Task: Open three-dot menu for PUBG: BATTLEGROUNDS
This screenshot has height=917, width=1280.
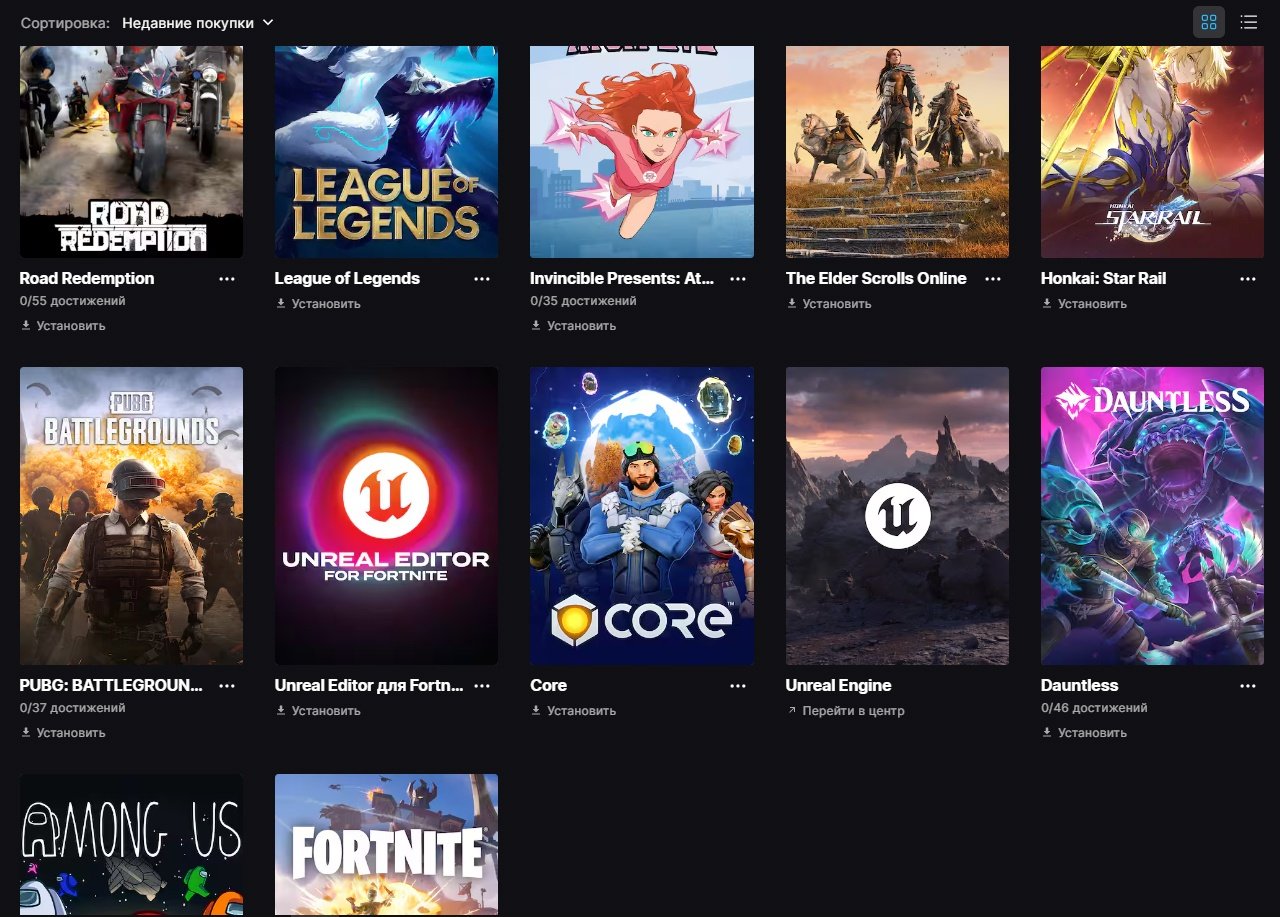Action: pyautogui.click(x=227, y=686)
